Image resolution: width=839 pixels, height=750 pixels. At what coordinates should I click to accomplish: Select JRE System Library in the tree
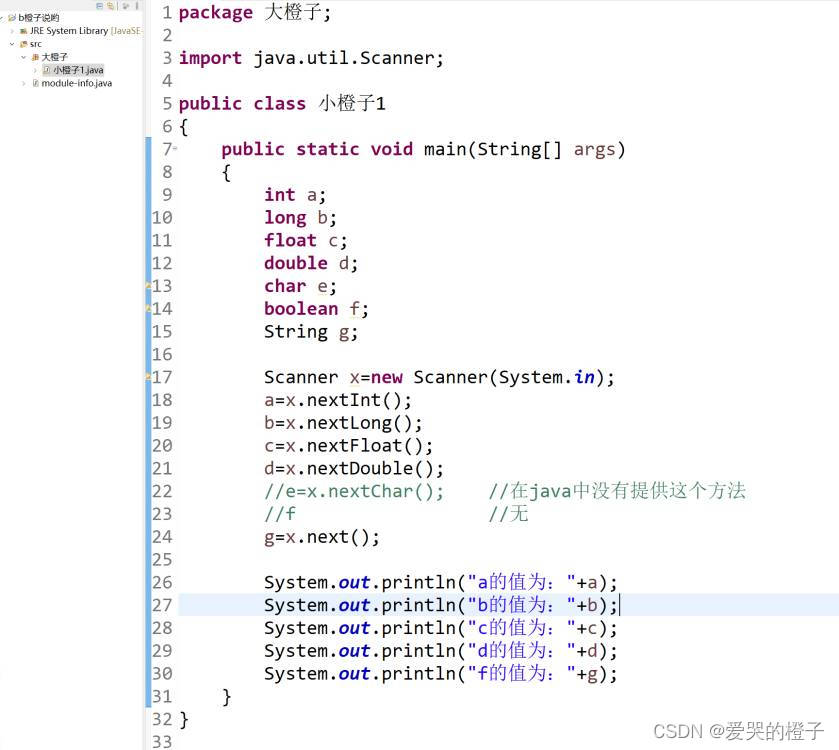(x=69, y=31)
